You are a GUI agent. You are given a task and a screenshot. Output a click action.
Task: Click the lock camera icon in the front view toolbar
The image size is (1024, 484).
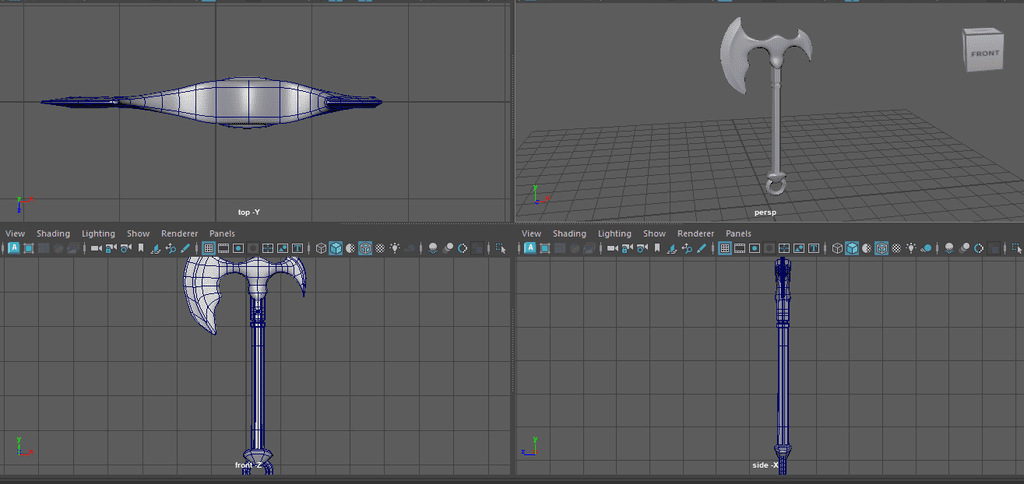coord(111,248)
